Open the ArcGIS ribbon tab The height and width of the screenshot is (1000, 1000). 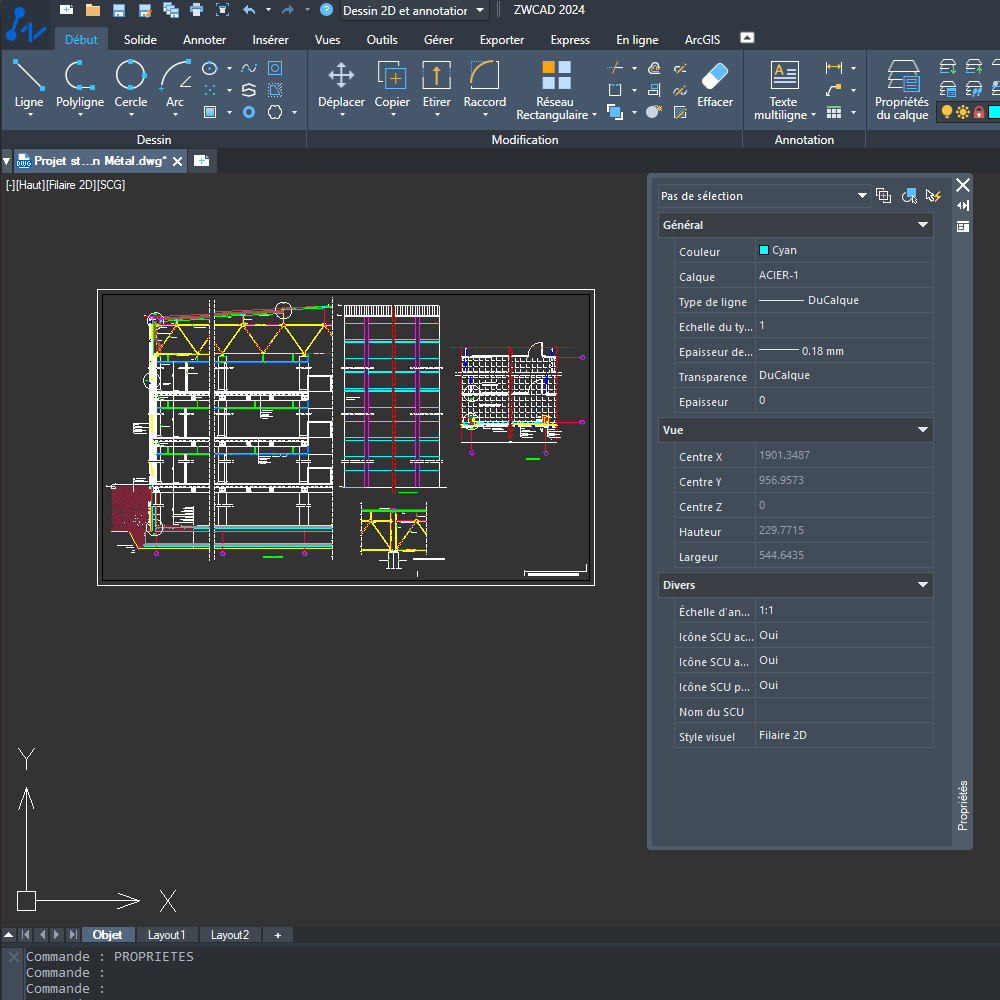(702, 40)
